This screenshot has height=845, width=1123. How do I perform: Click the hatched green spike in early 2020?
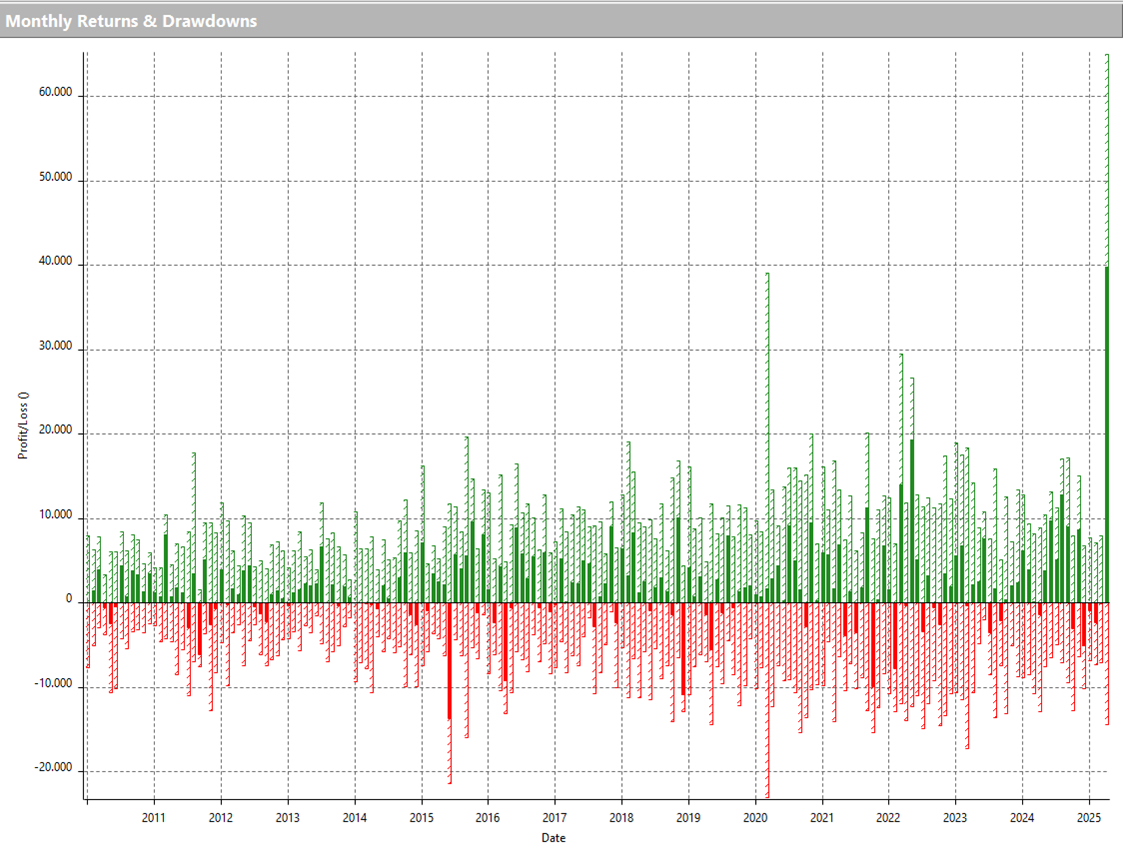(767, 400)
